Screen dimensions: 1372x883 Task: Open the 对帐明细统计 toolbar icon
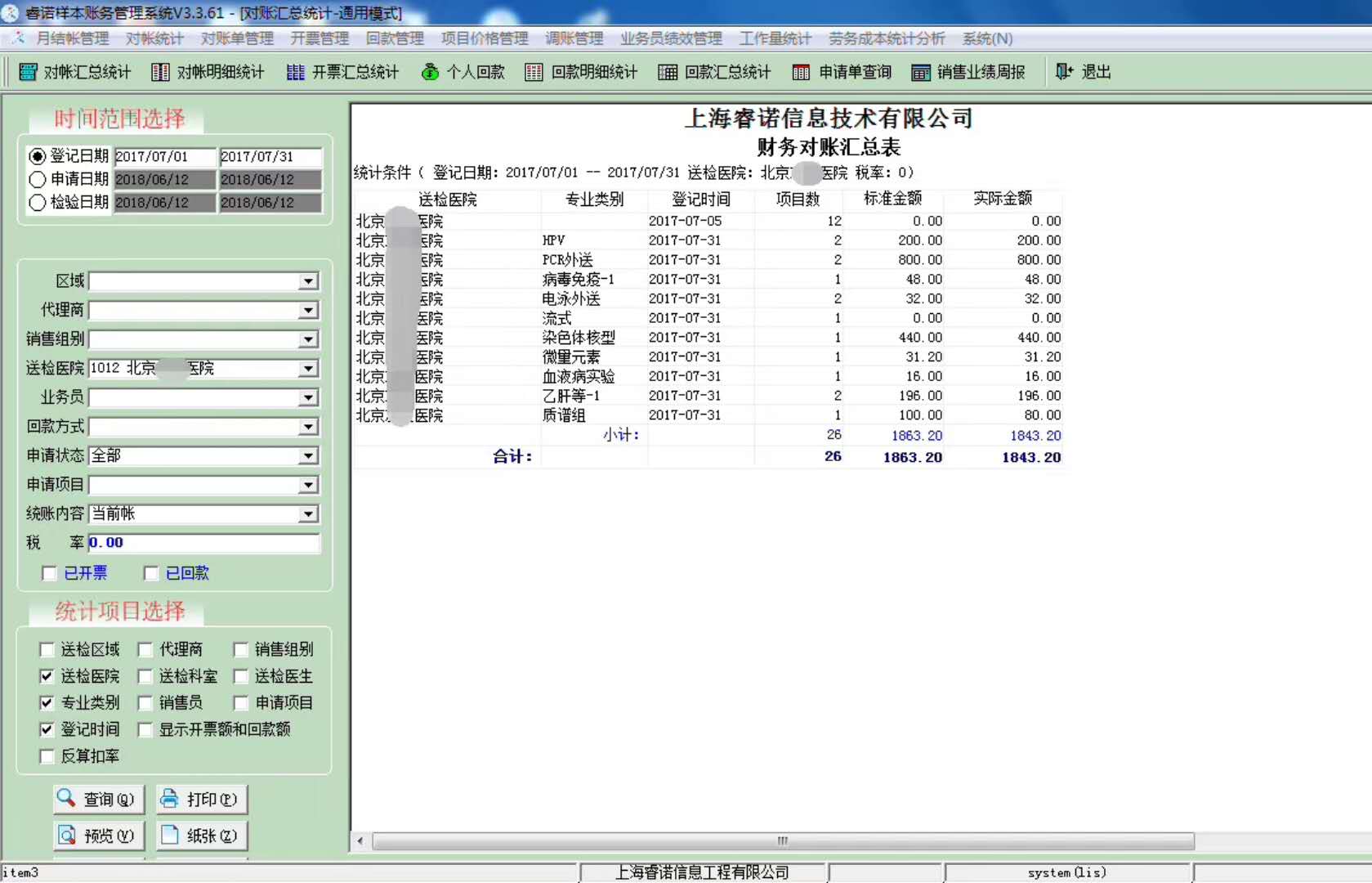(x=160, y=72)
